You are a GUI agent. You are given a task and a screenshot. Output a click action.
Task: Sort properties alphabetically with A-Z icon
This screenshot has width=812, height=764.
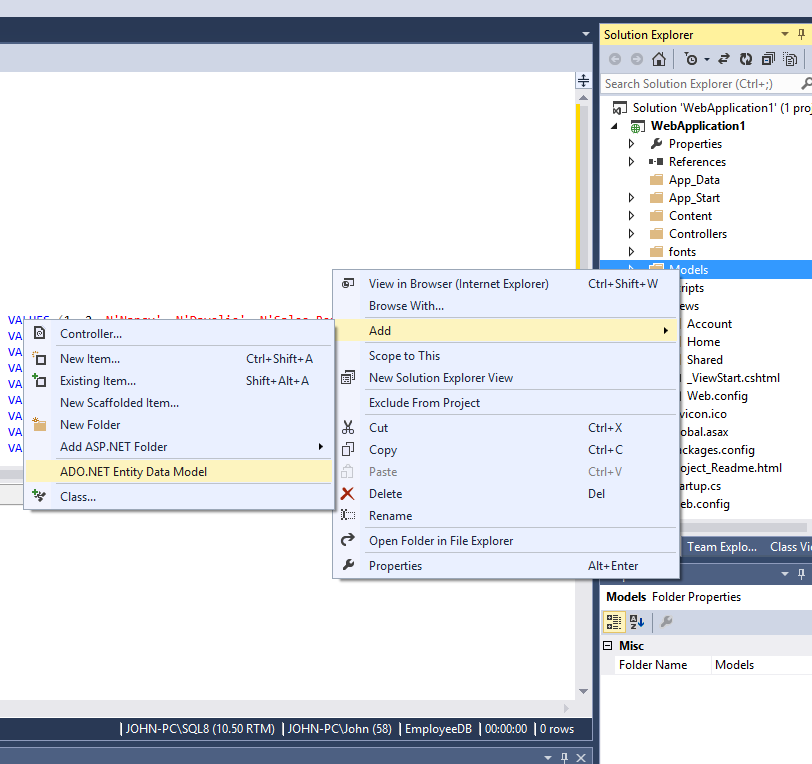point(637,622)
